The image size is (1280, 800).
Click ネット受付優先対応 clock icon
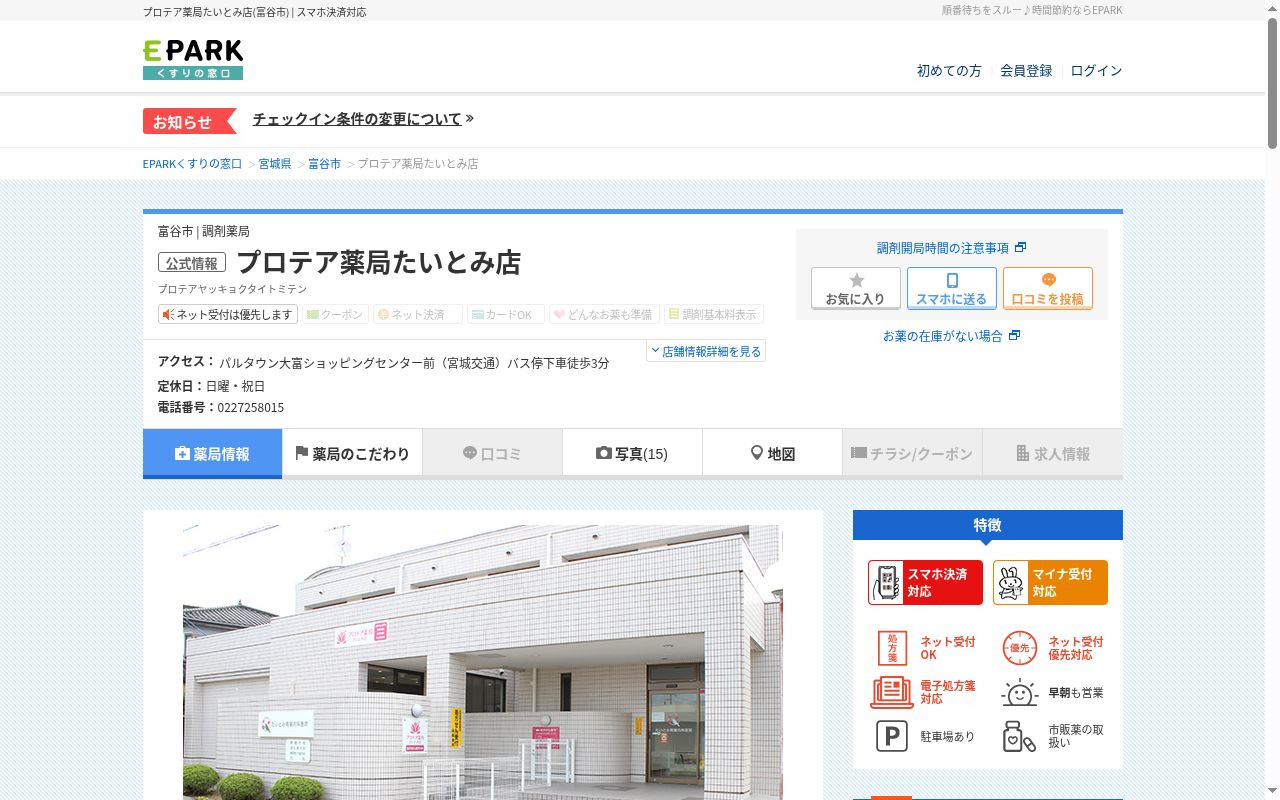pos(1019,648)
